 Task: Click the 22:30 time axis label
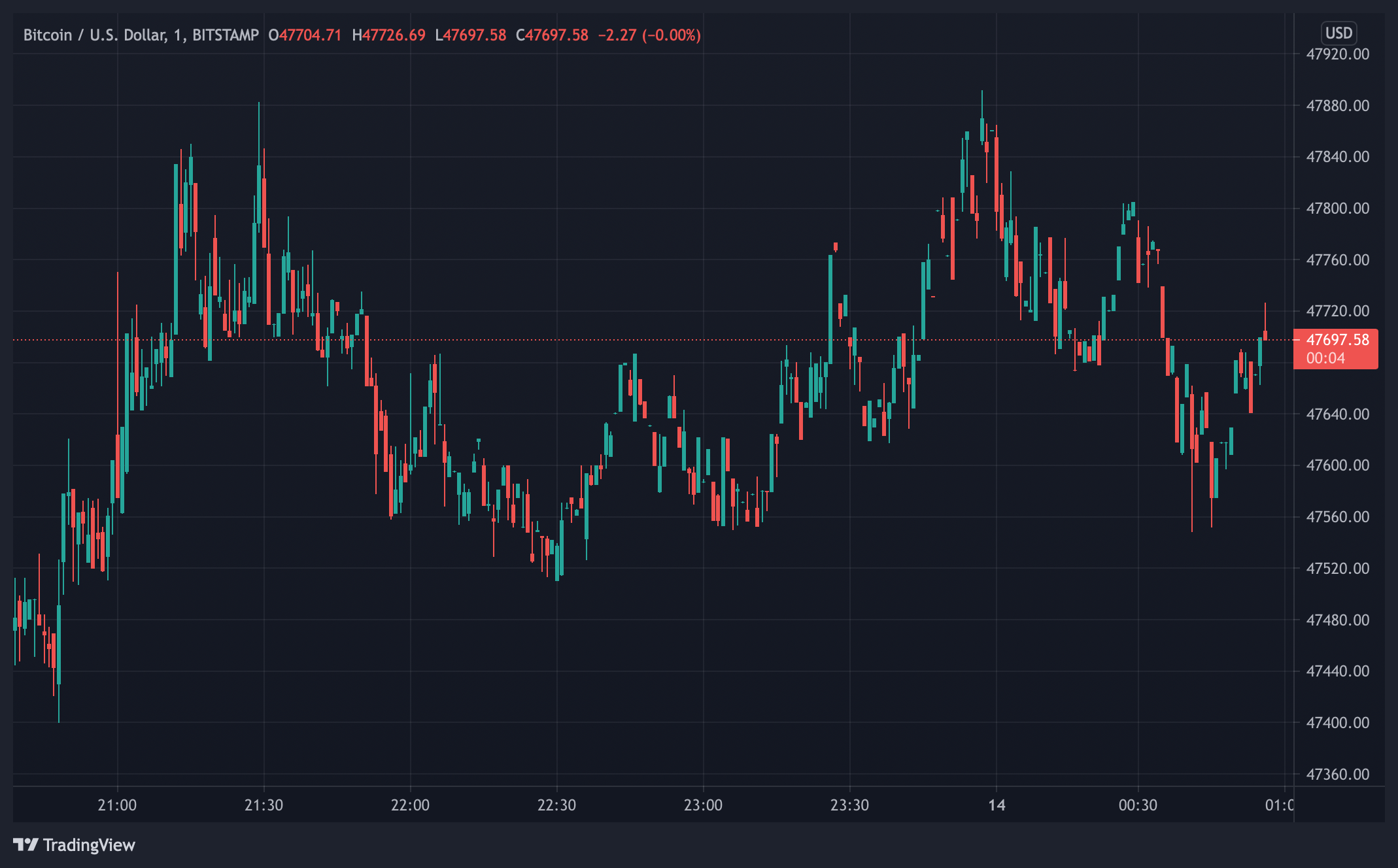(x=556, y=805)
